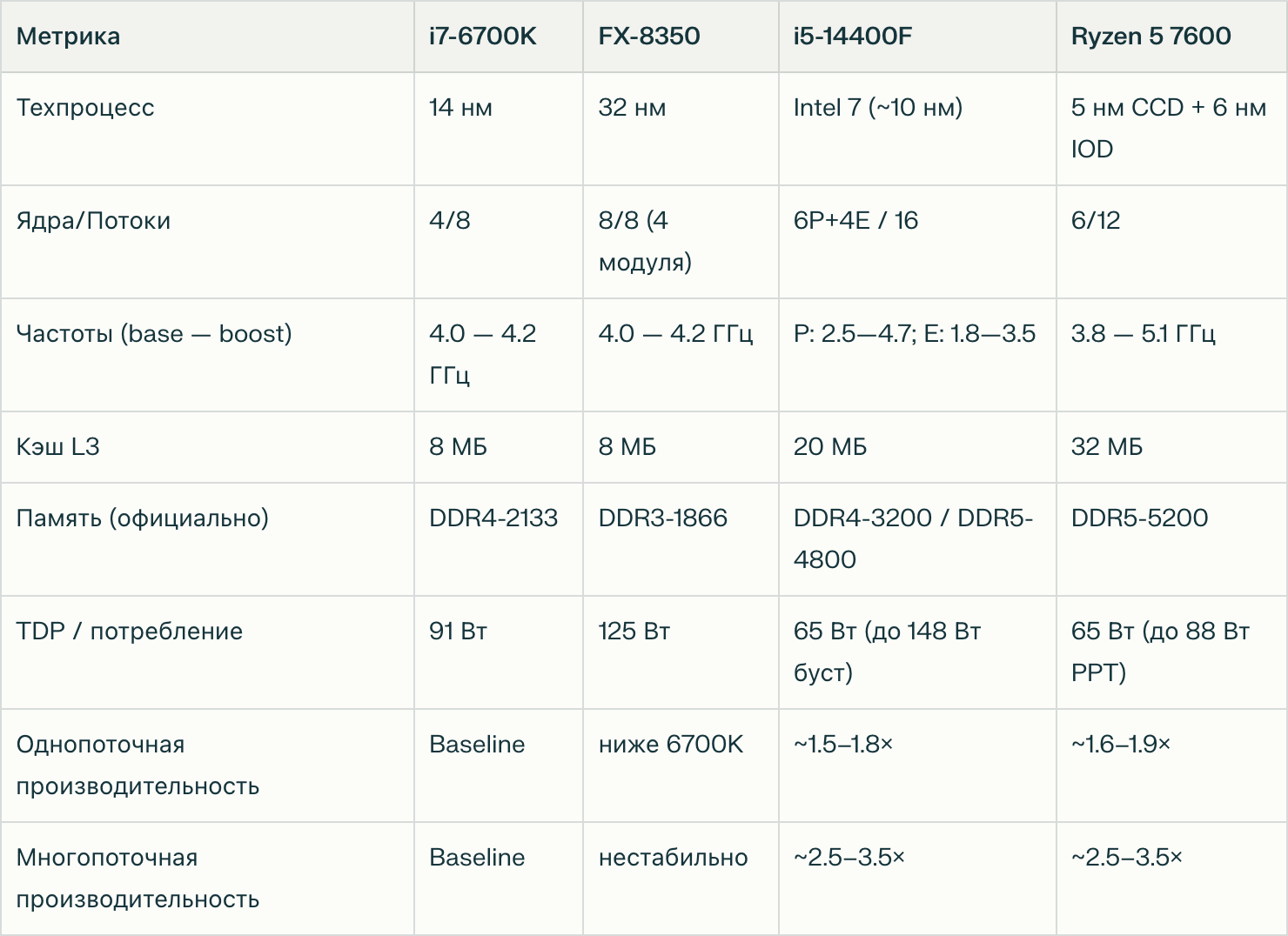Click the 125 Вт TDP cell
Screen dimensions: 1288x936
pos(634,632)
